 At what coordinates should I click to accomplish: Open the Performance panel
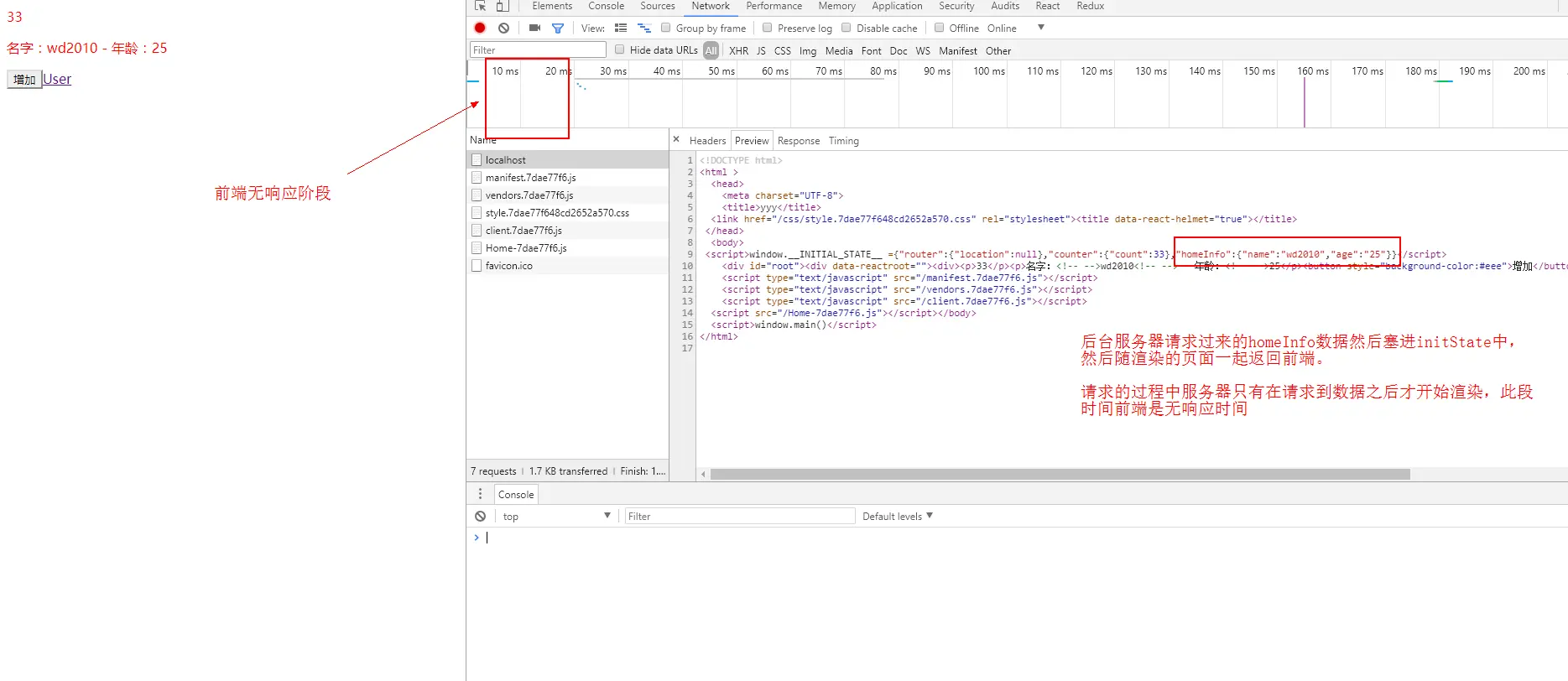click(x=774, y=6)
